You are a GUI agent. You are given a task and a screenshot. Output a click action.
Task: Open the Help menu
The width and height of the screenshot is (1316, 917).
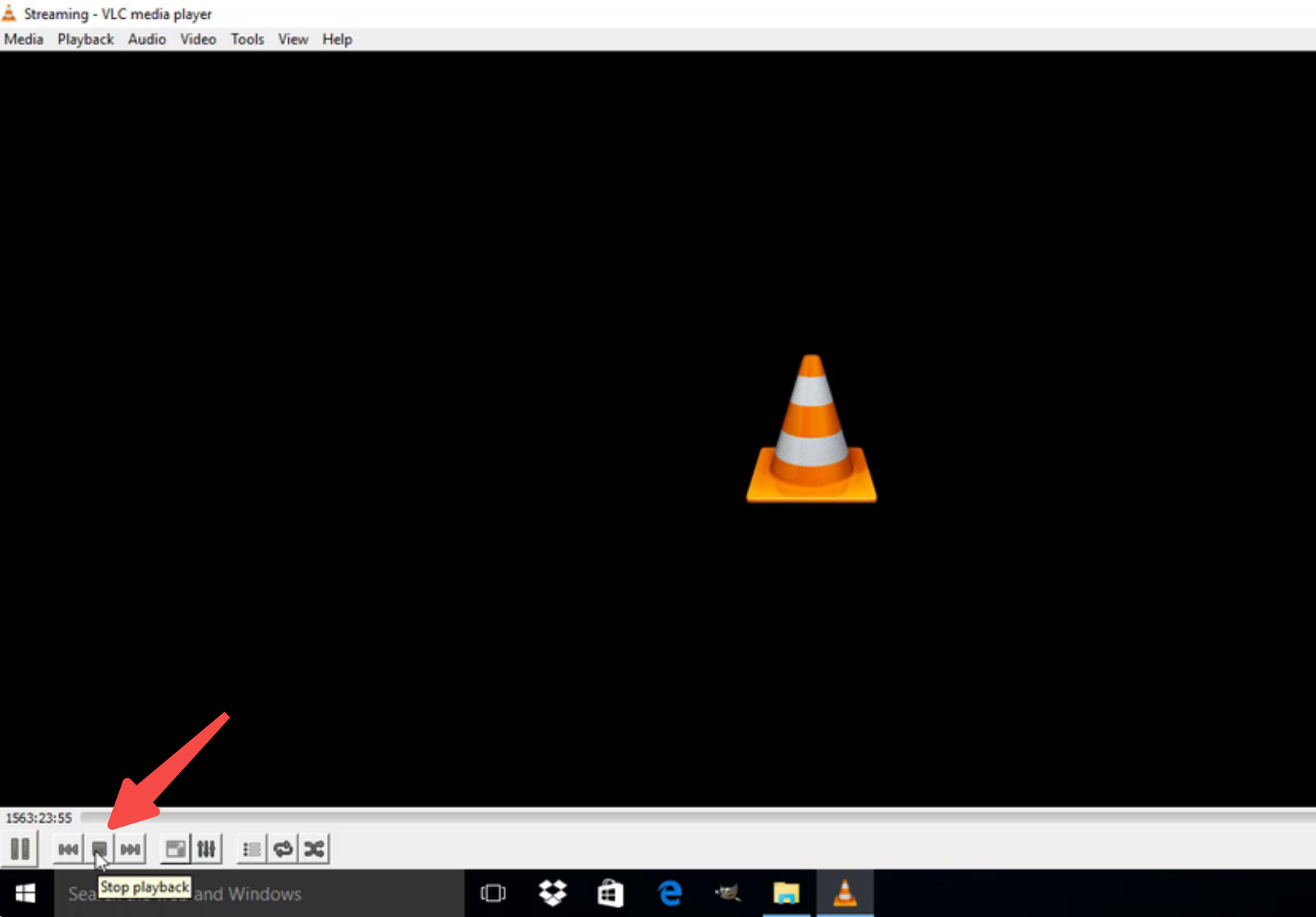point(336,39)
